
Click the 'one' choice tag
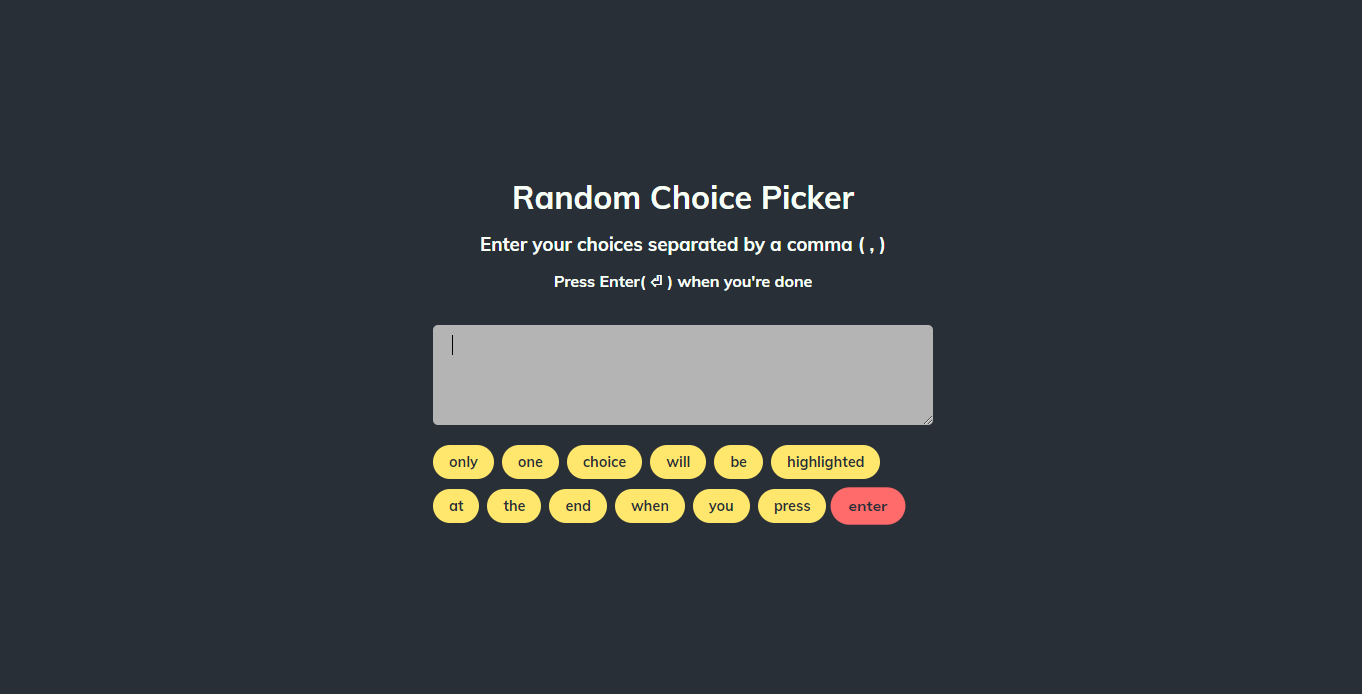[x=530, y=461]
